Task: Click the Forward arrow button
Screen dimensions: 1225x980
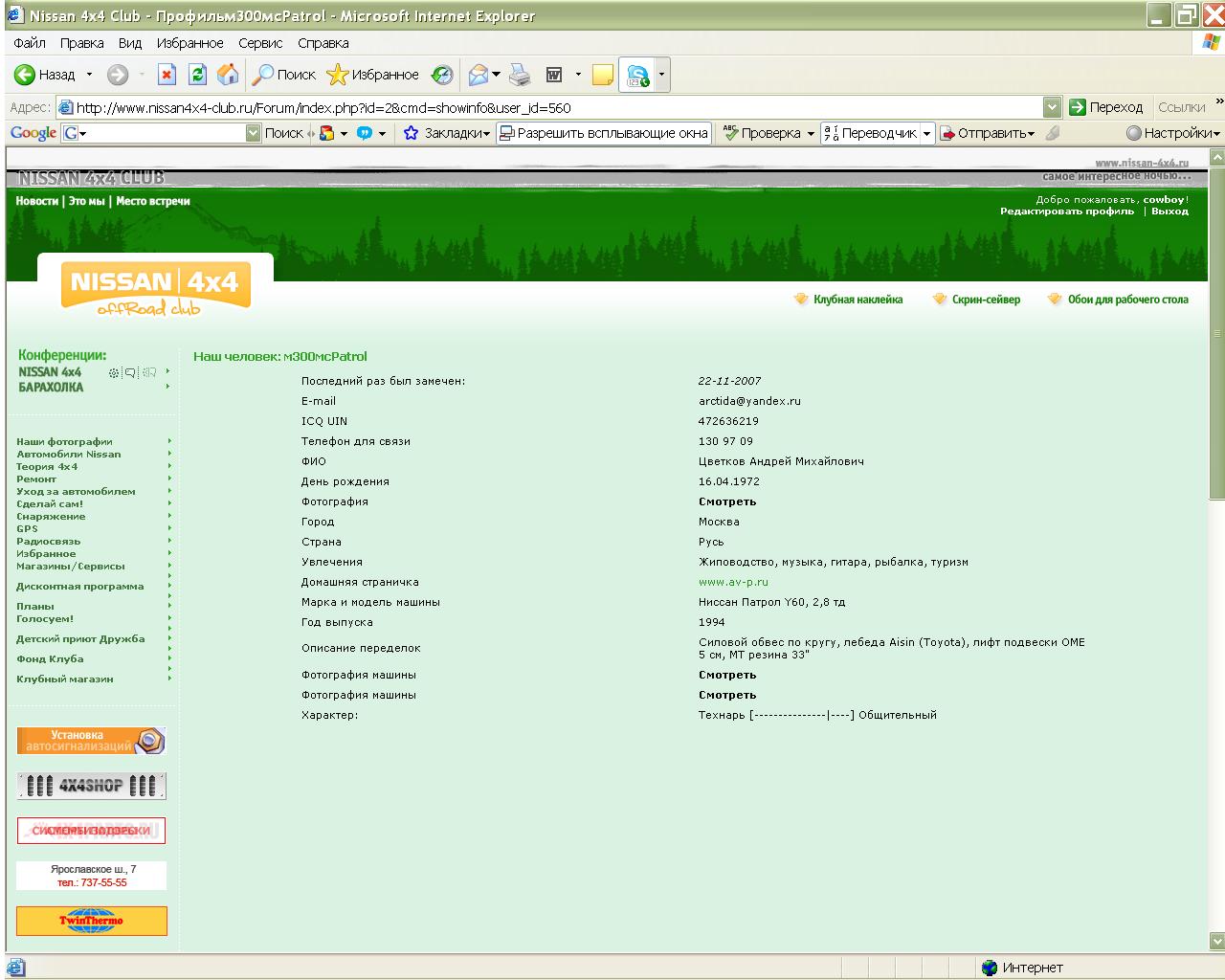Action: (117, 75)
